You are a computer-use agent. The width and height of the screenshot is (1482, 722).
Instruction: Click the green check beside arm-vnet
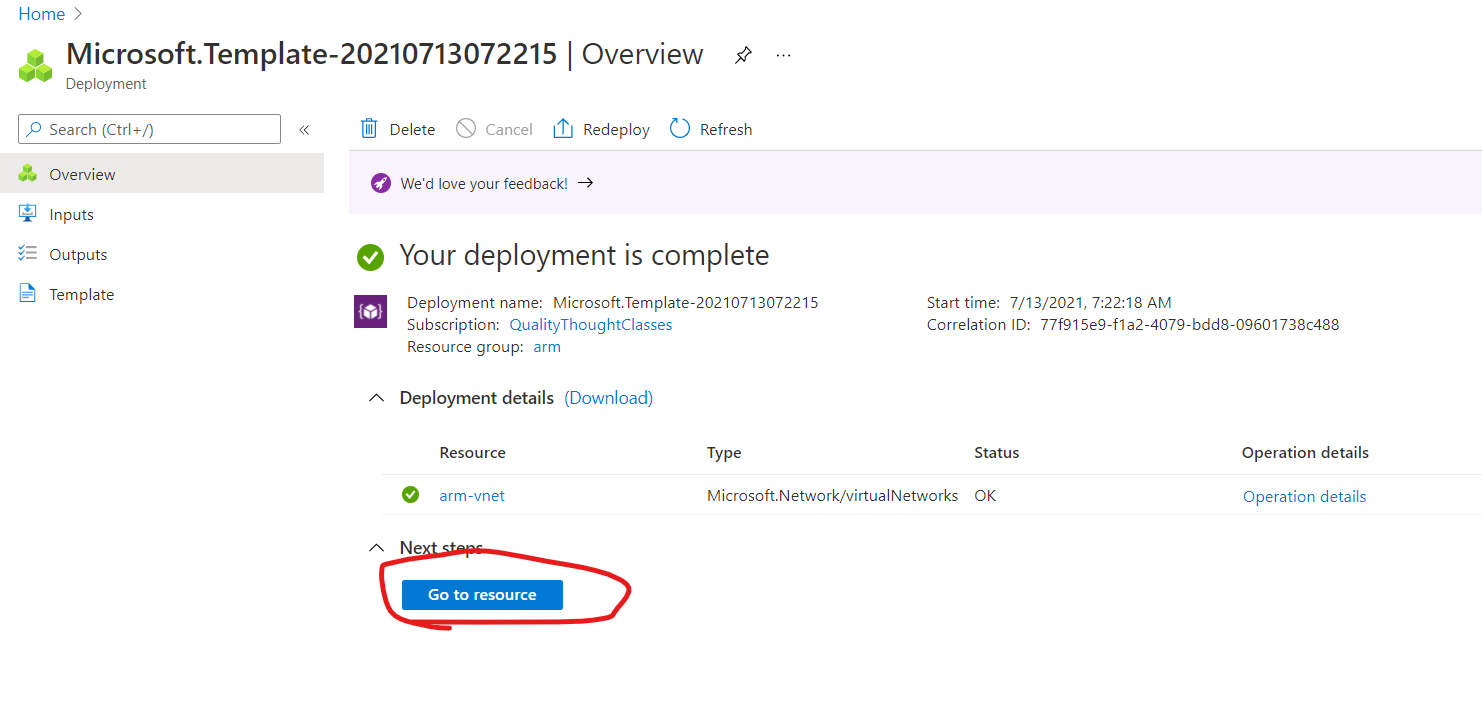(410, 495)
